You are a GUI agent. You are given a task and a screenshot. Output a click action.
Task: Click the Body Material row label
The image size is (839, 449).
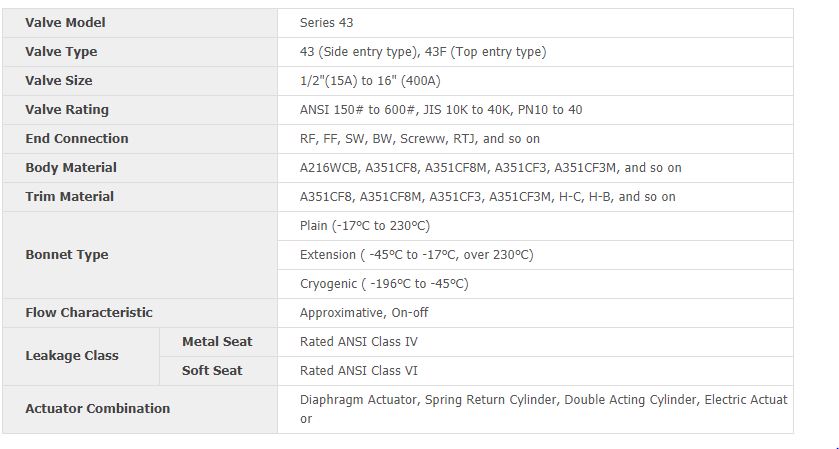[x=71, y=167]
